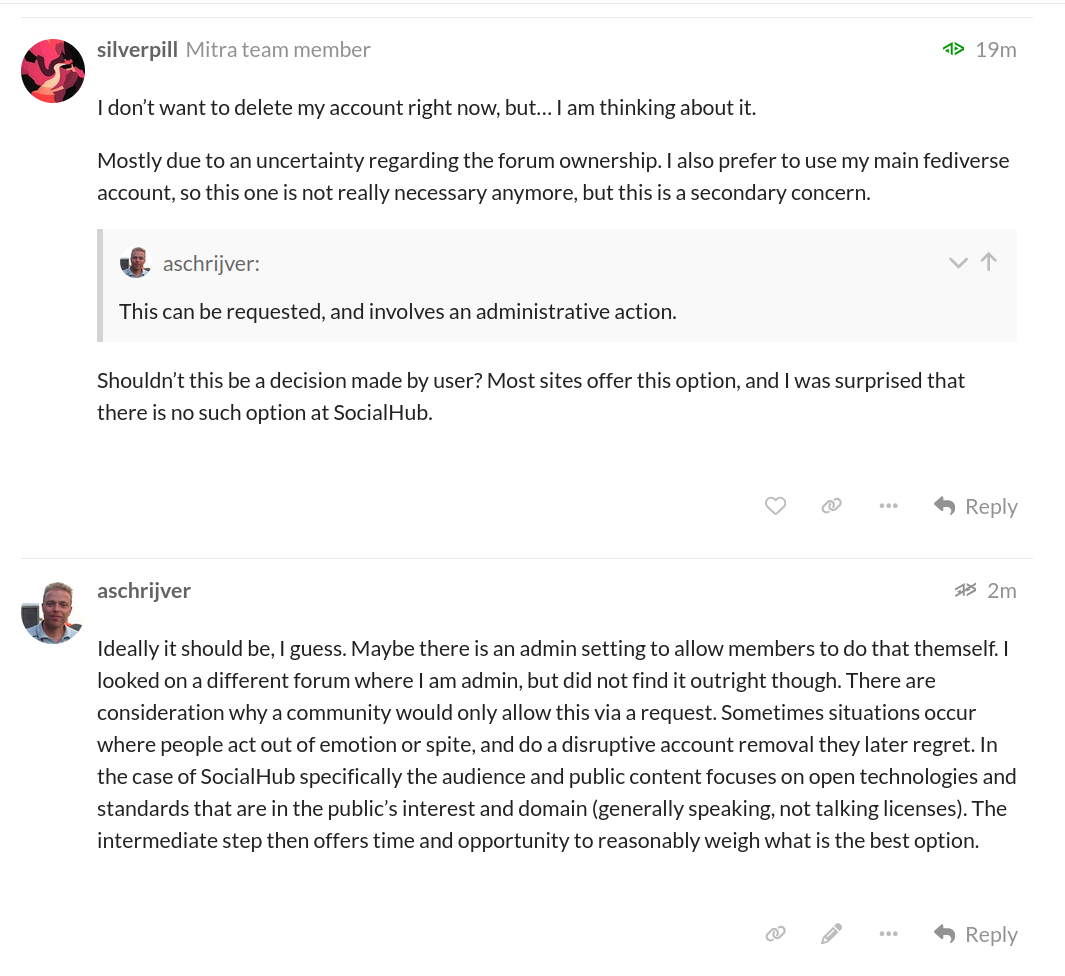The height and width of the screenshot is (976, 1065).
Task: Copy share link of aschrijver's post
Action: pos(775,934)
